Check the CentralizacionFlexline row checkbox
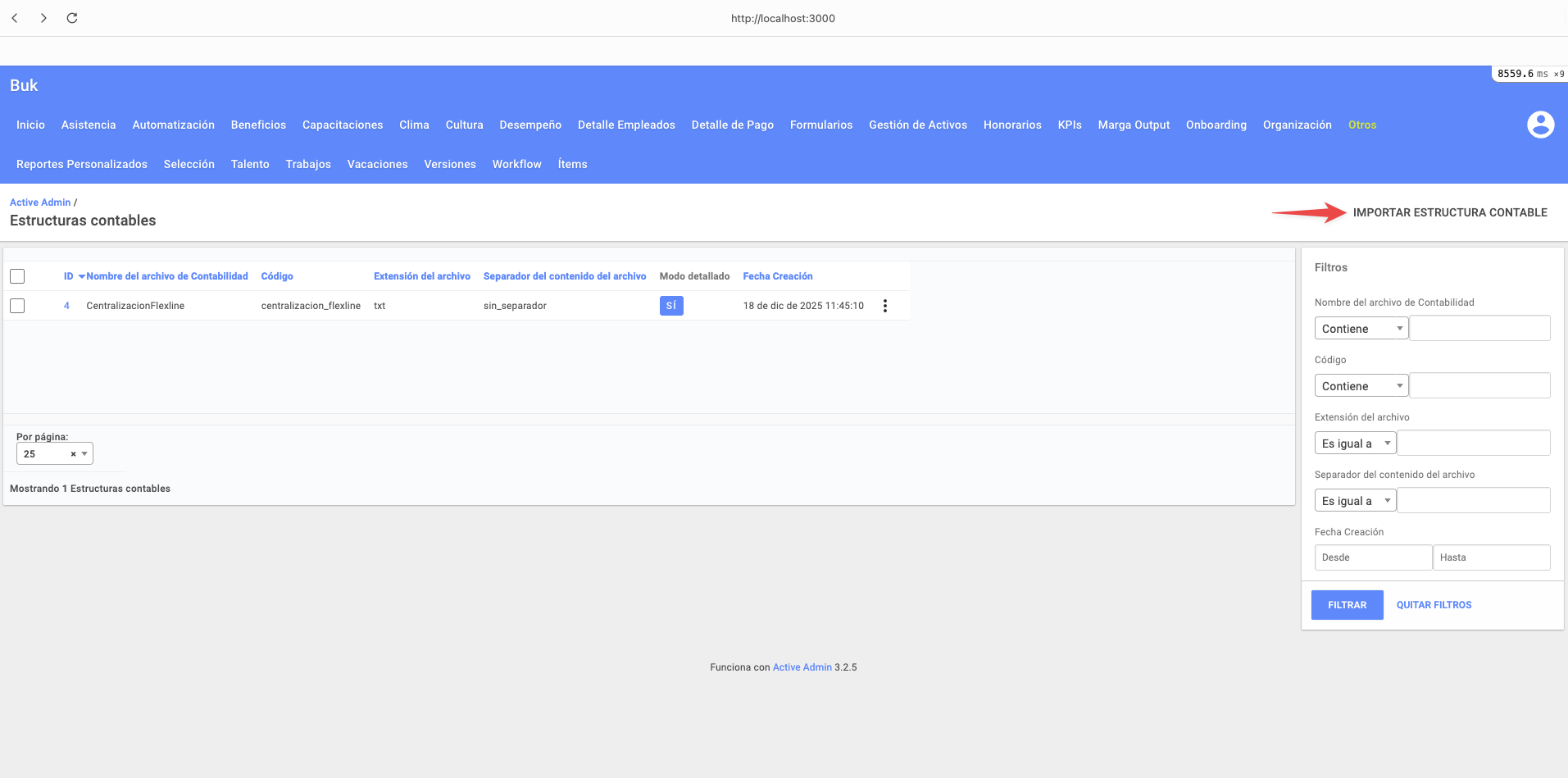The width and height of the screenshot is (1568, 778). [x=17, y=306]
